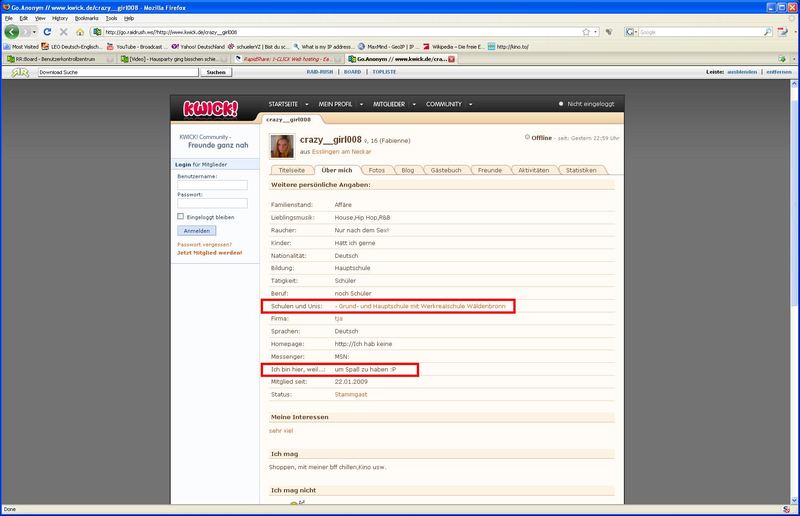The image size is (800, 516).
Task: Click the KWICK! logo
Action: [210, 109]
